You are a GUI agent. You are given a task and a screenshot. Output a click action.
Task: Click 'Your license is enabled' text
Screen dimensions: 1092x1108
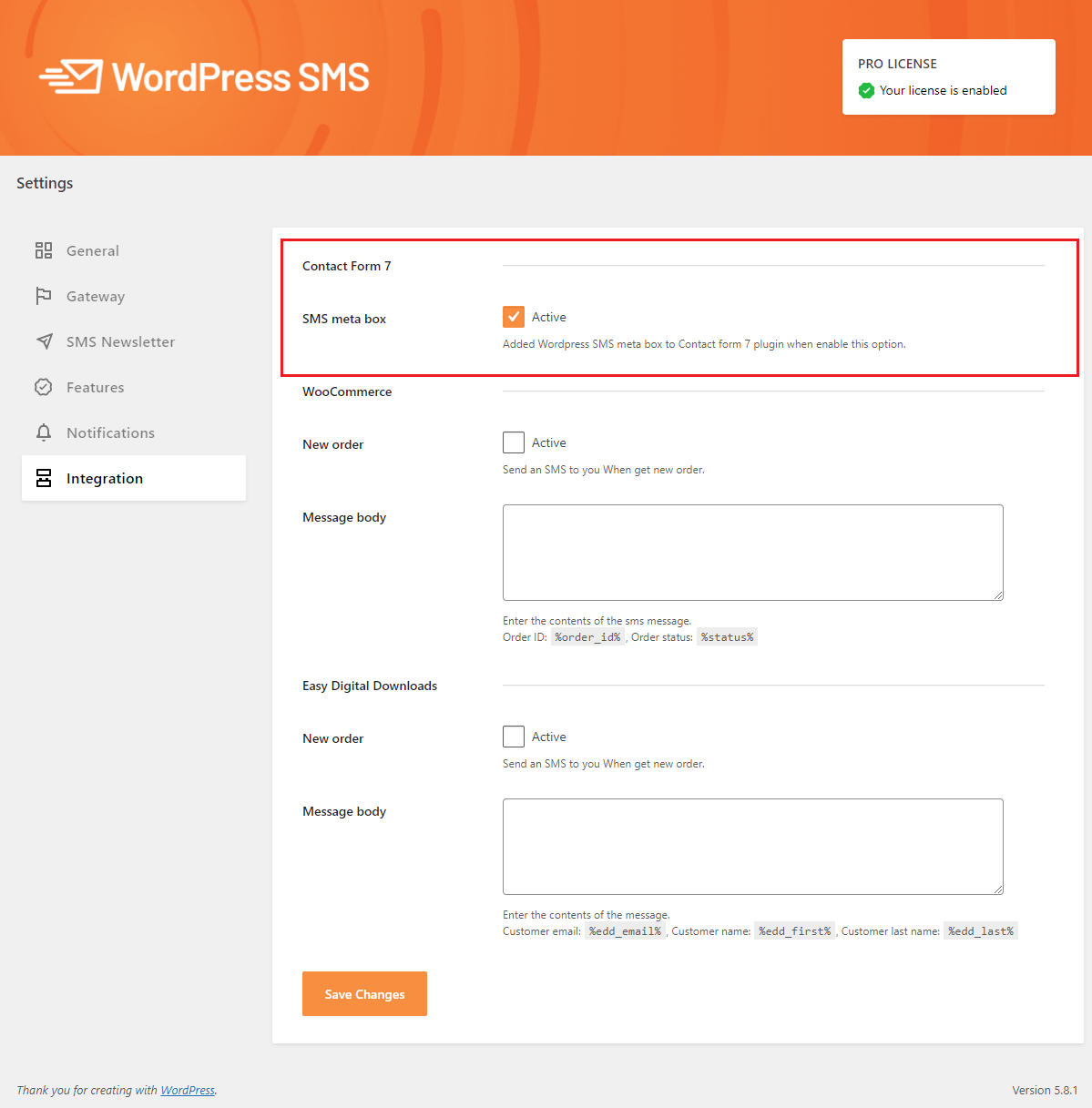944,90
